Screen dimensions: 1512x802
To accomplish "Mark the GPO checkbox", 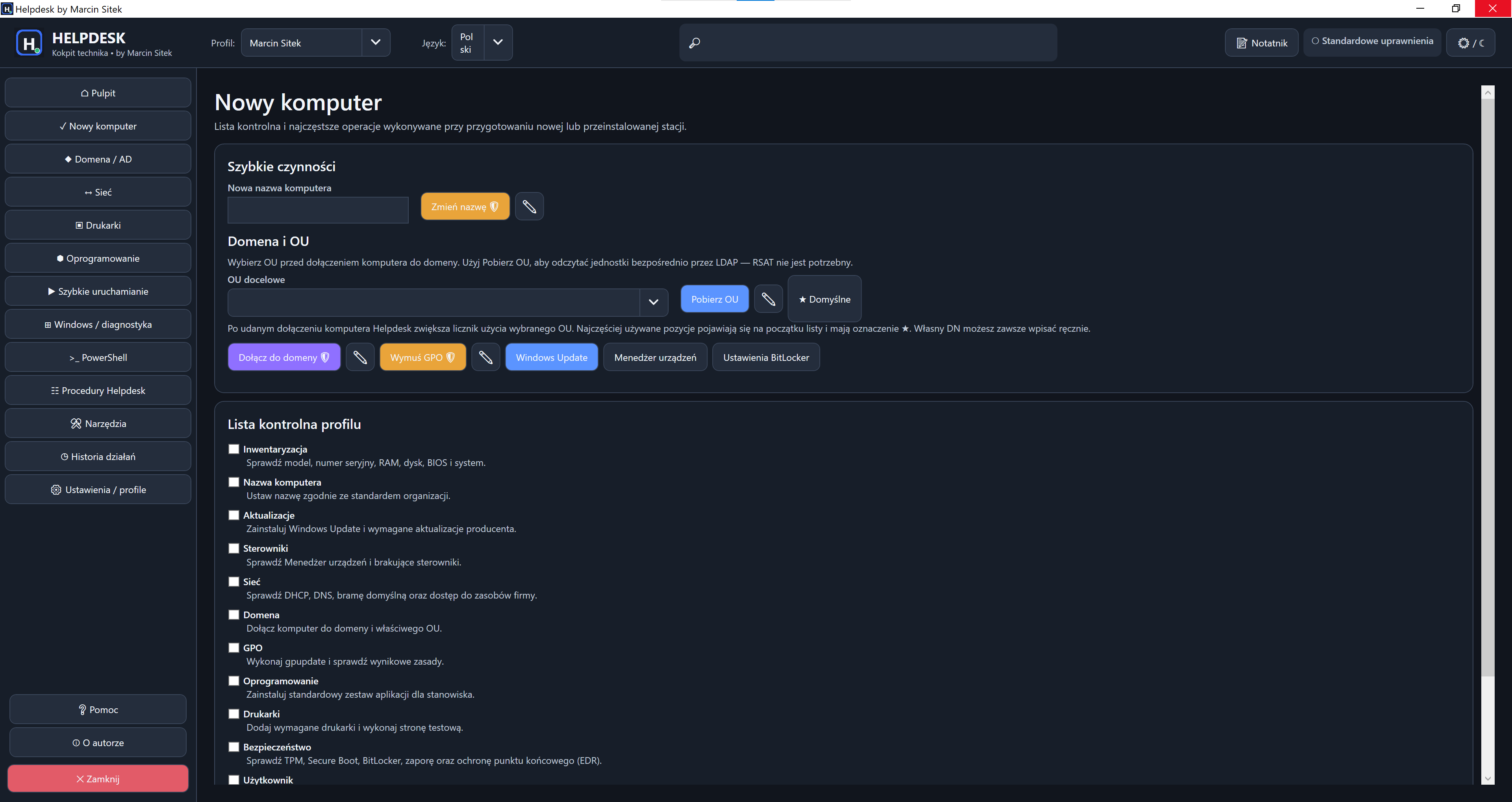I will [x=233, y=648].
